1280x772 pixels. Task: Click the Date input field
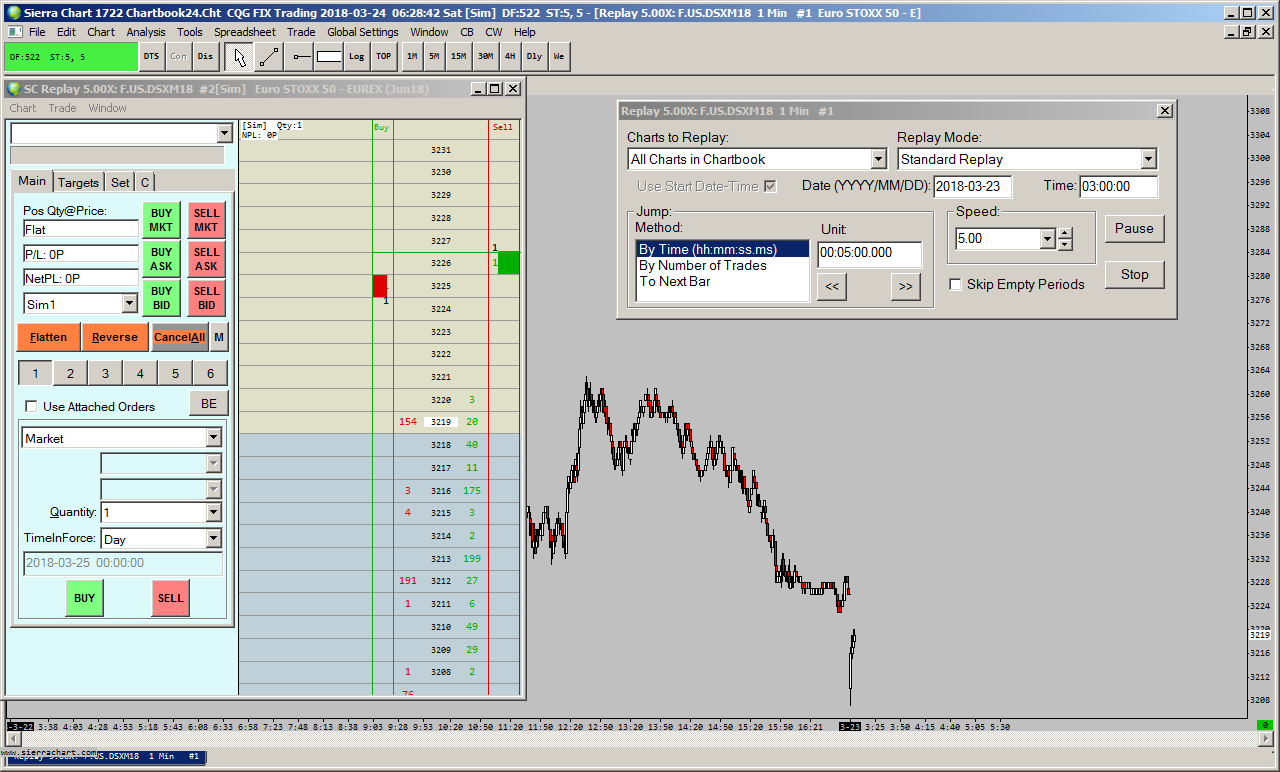coord(973,186)
